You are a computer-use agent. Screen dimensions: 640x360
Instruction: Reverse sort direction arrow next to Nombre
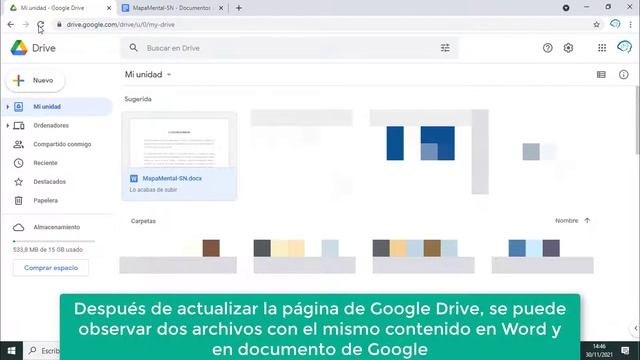pos(587,220)
